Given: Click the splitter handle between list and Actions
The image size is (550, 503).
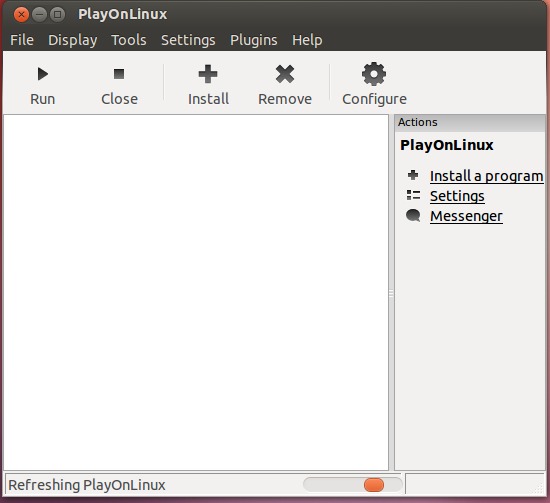Looking at the screenshot, I should (x=391, y=293).
